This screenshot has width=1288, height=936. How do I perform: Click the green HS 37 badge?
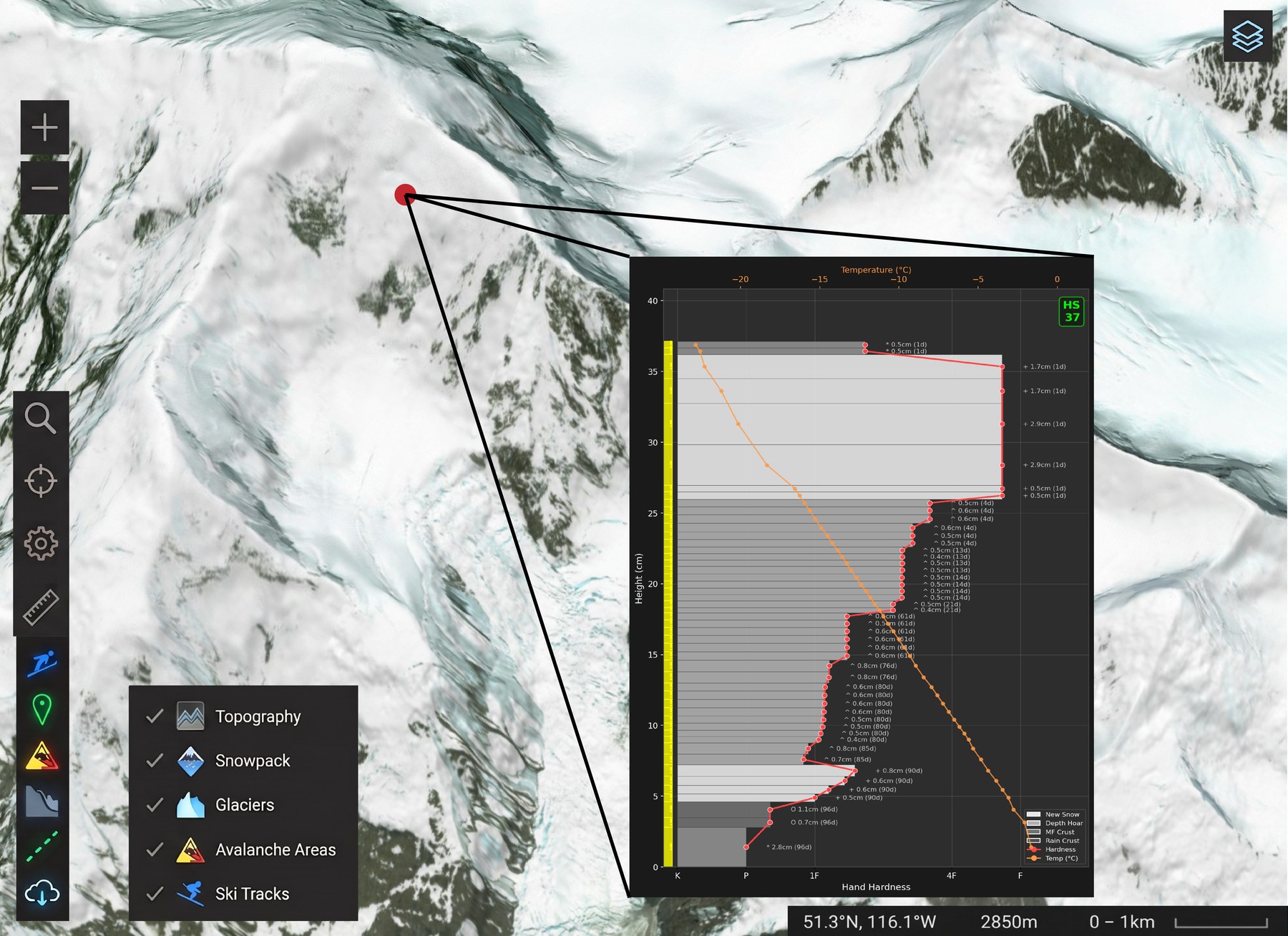pos(1071,311)
